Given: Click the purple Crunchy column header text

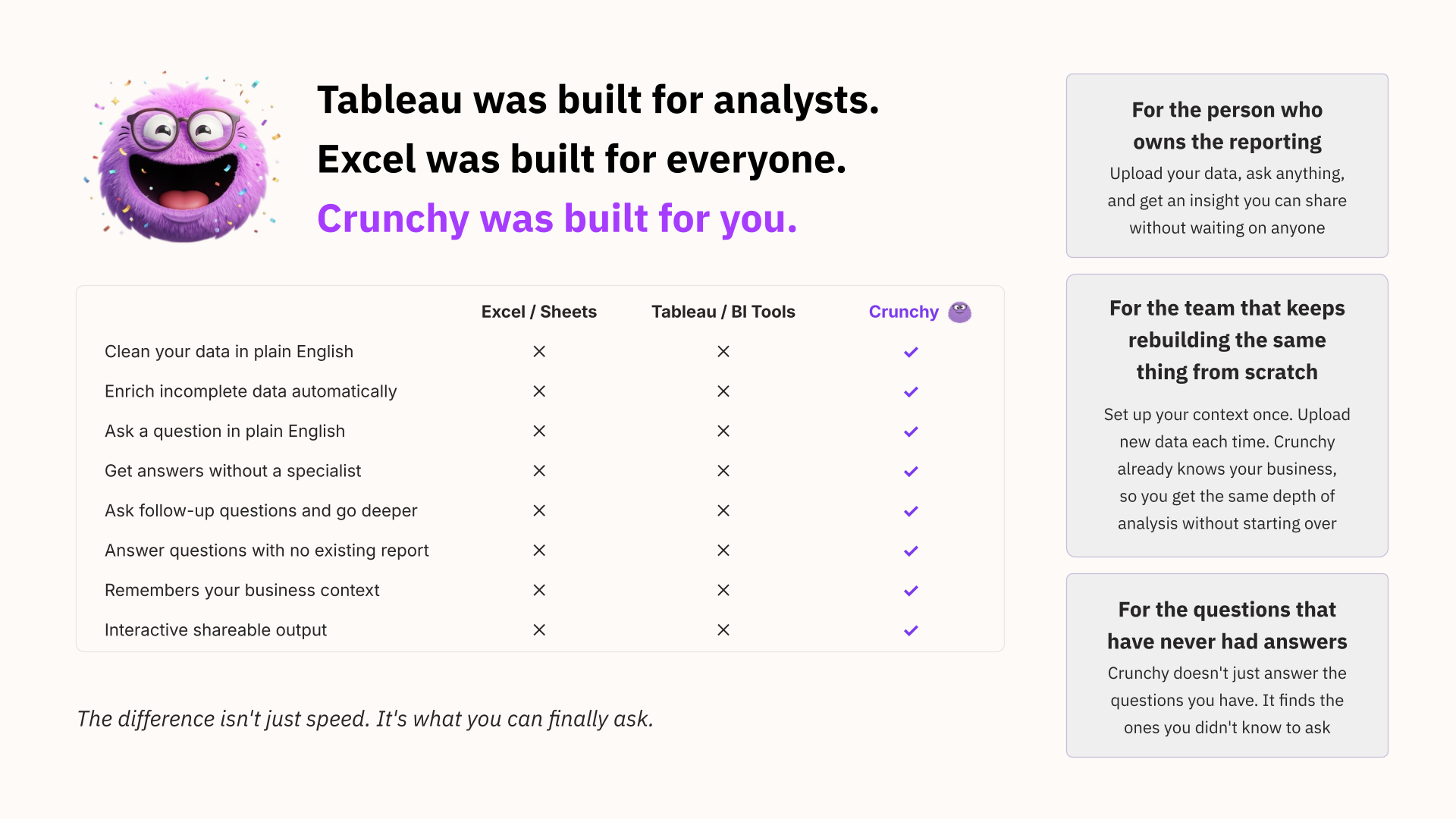Looking at the screenshot, I should [x=903, y=312].
